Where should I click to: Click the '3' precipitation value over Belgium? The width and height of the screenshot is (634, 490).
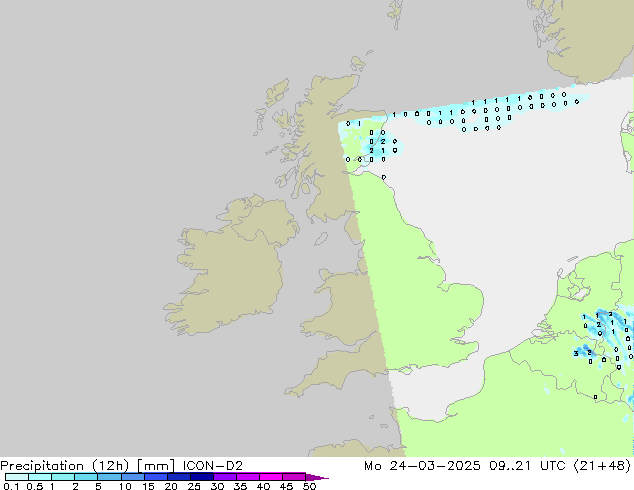pos(576,354)
